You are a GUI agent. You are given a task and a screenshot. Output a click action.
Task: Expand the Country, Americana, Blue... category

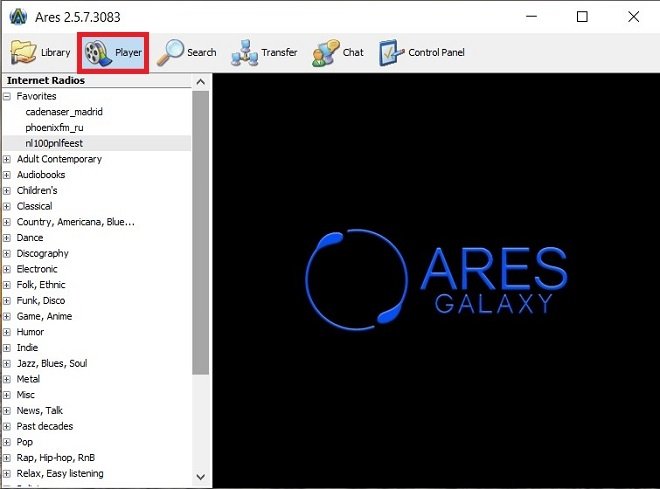click(x=7, y=222)
